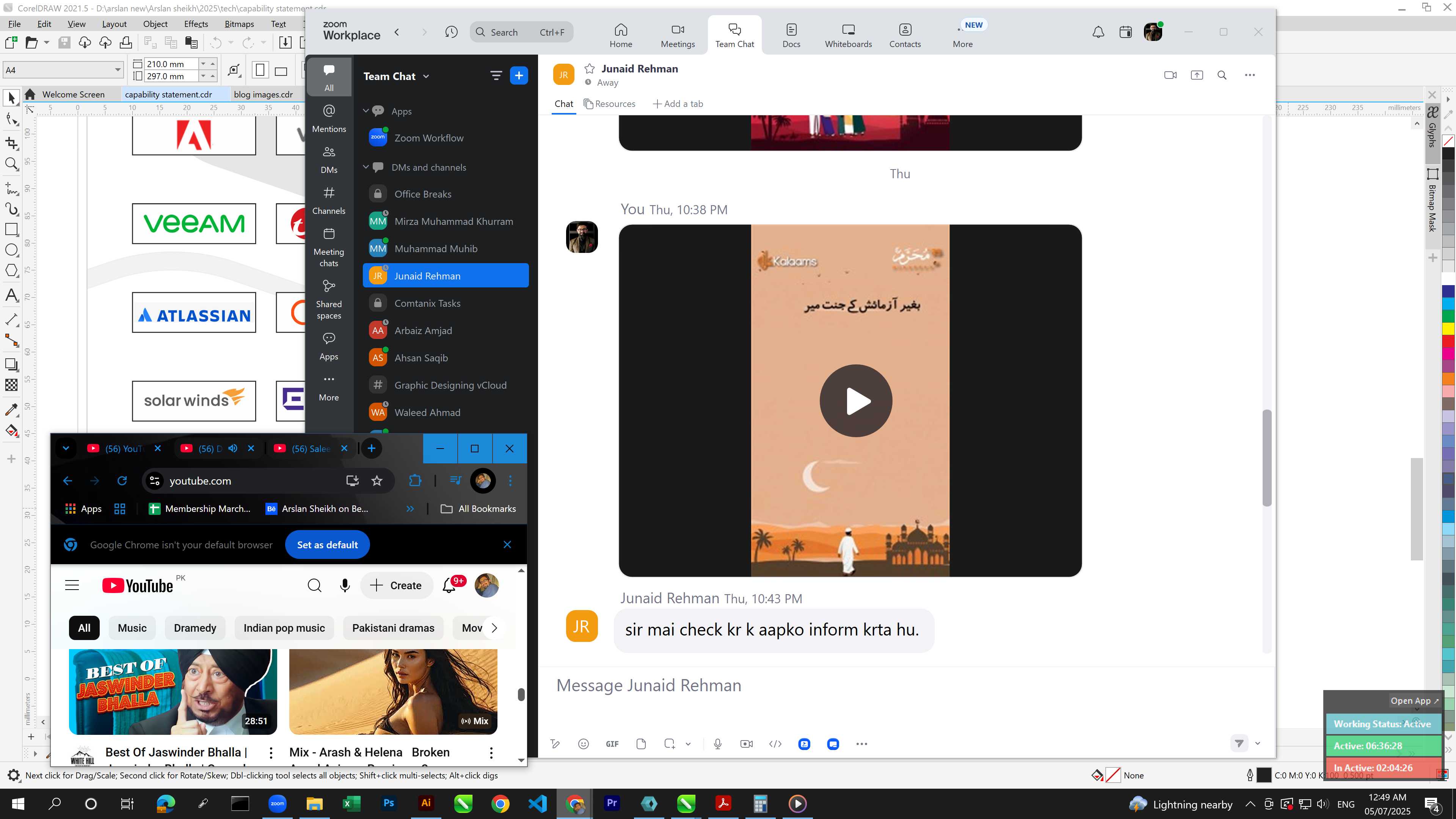This screenshot has width=1456, height=819.
Task: Show more YouTube category chips arrow
Action: pos(494,628)
